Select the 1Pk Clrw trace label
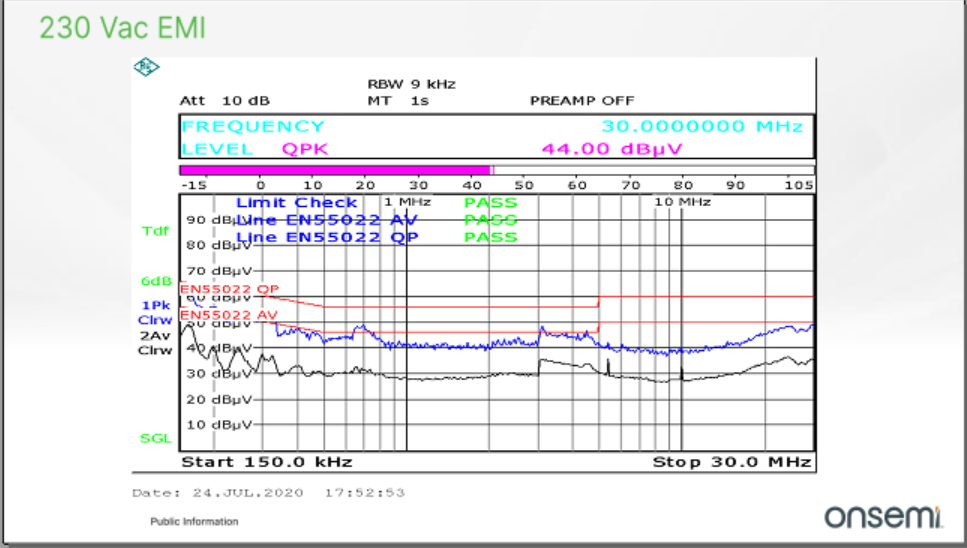Screen dimensions: 967x548 [155, 311]
